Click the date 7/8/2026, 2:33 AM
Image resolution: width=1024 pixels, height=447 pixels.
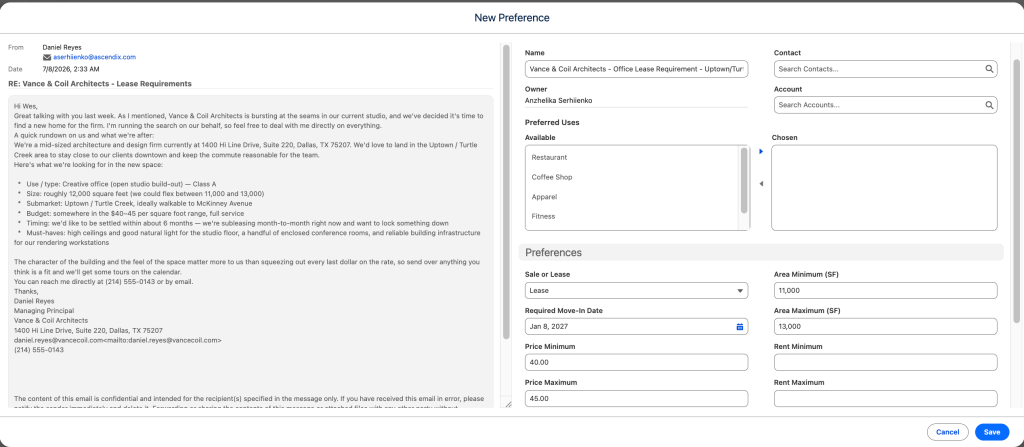click(71, 69)
